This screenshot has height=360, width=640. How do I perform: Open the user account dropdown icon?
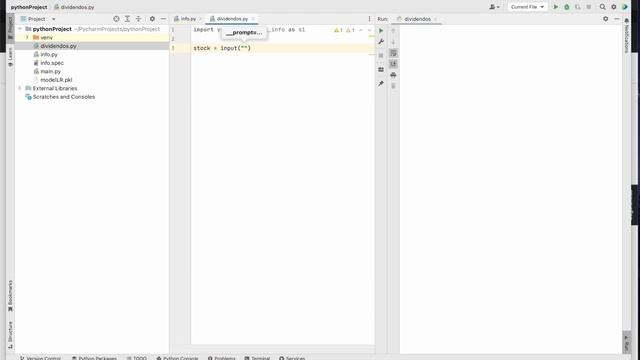tap(494, 7)
